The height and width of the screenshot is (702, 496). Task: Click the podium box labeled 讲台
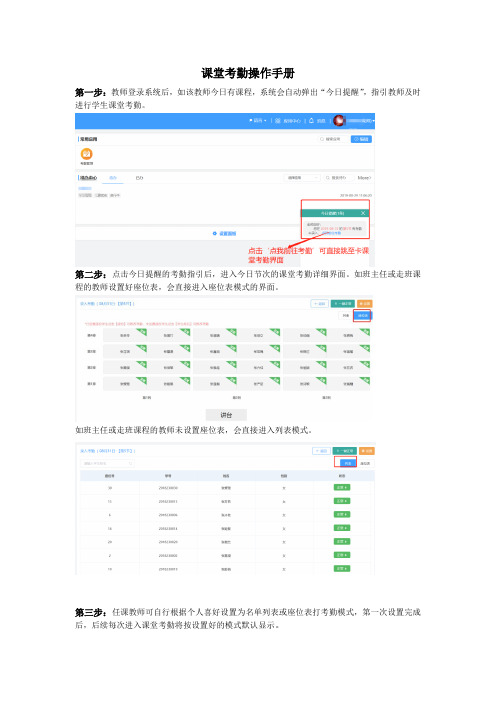(226, 415)
